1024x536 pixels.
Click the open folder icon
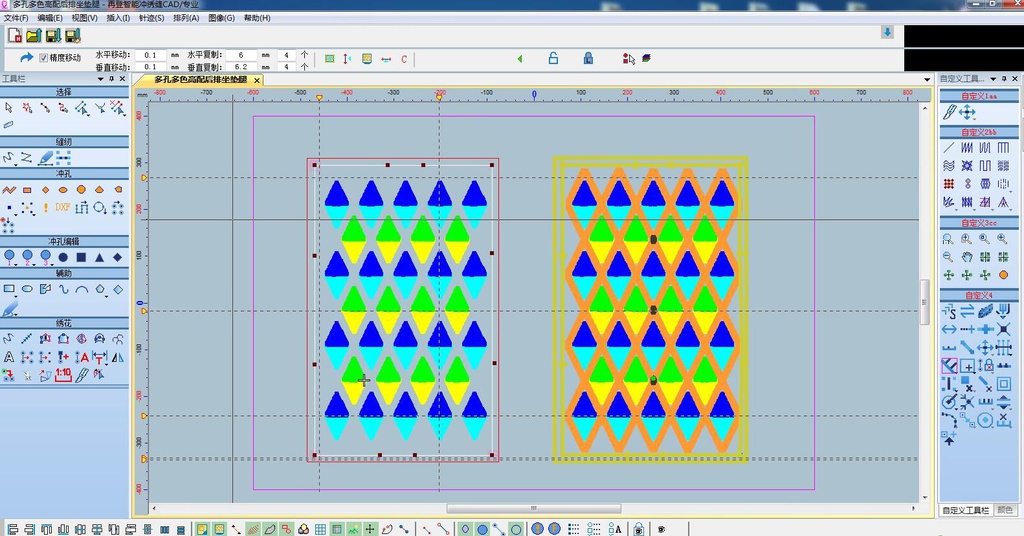33,36
